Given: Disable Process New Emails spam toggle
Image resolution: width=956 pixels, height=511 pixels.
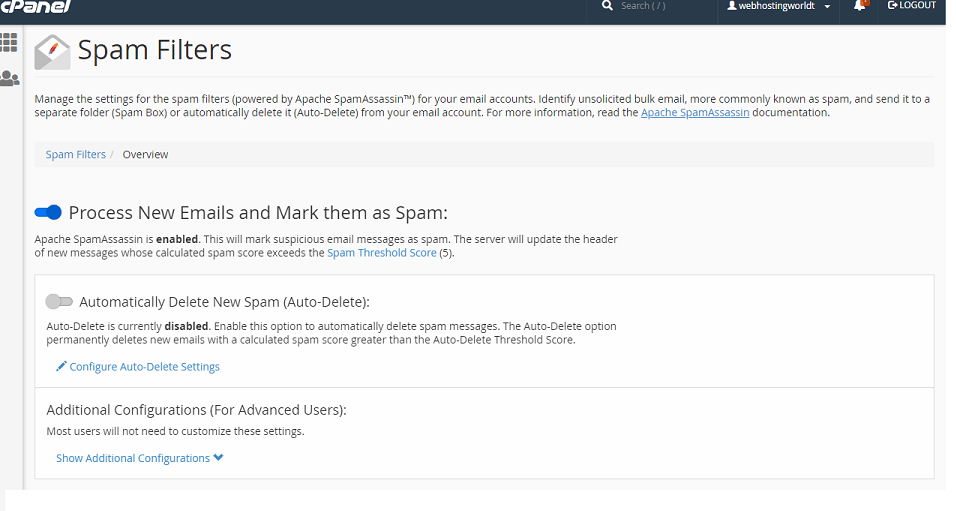Looking at the screenshot, I should click(48, 212).
